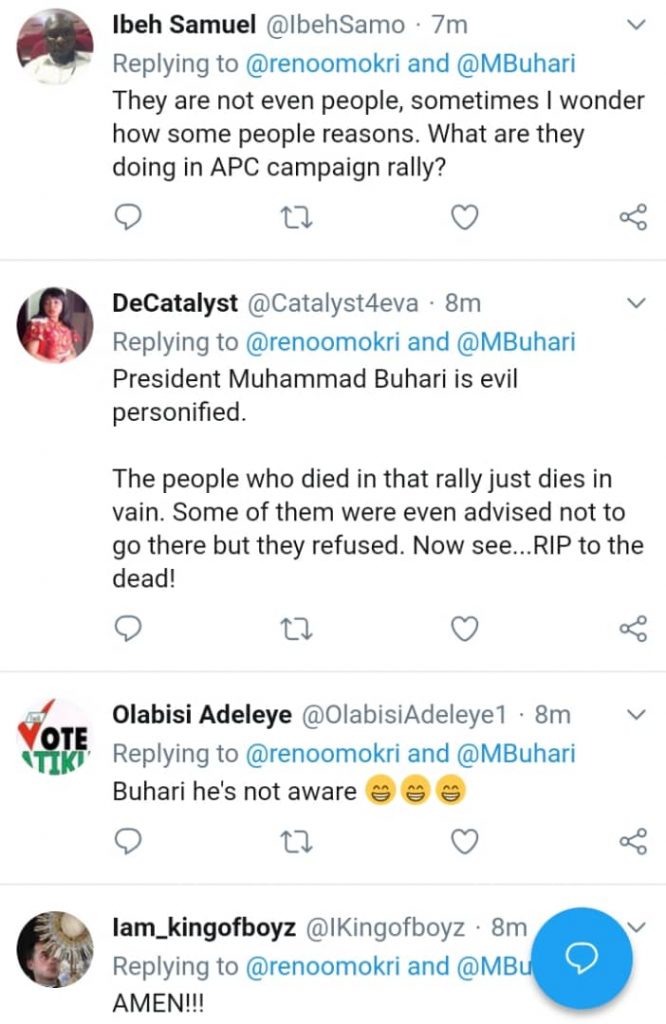
Task: Share Olabisi Adeleye's tweet
Action: pos(633,842)
